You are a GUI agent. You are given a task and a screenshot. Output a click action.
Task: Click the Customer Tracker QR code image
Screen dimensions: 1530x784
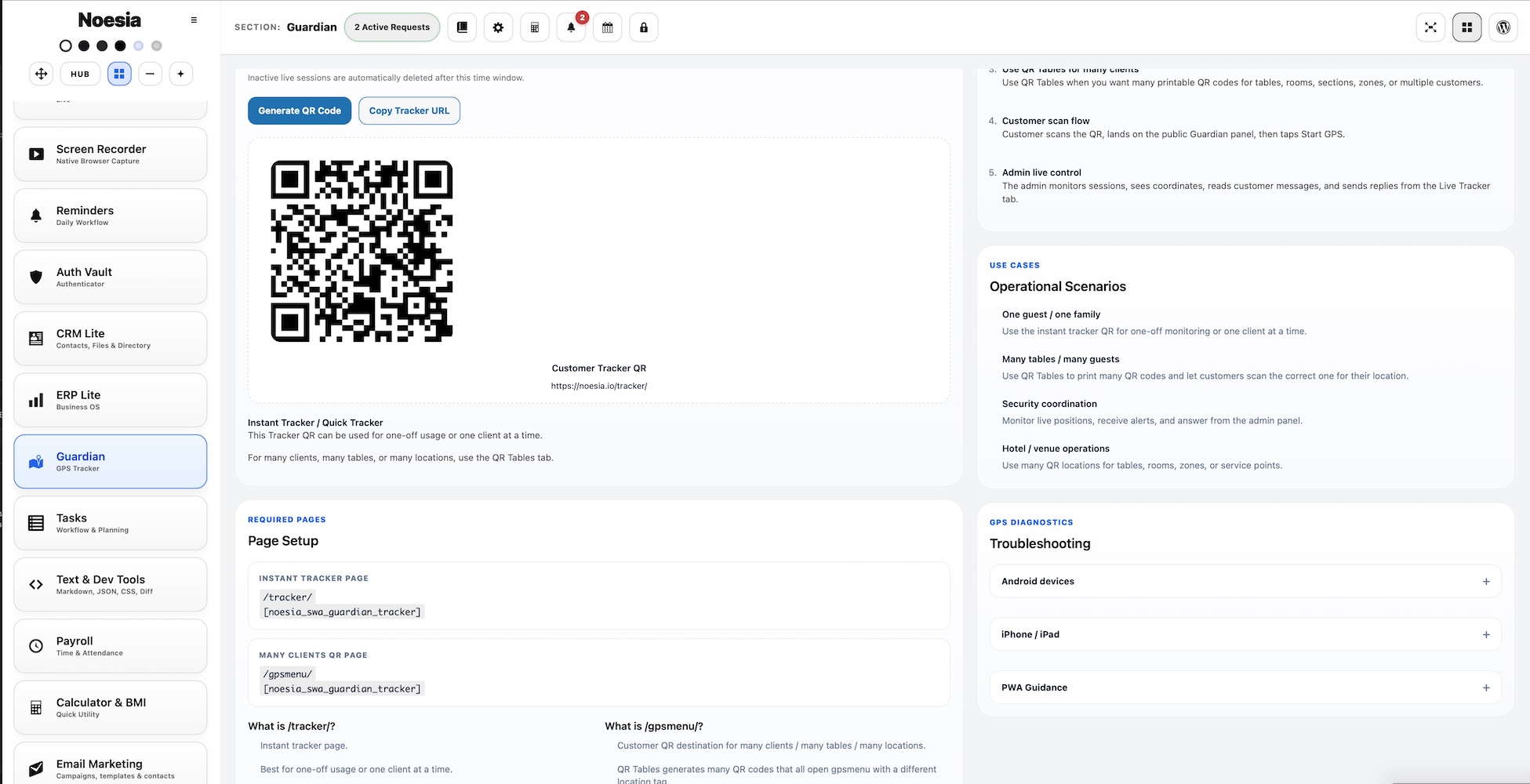(x=362, y=252)
